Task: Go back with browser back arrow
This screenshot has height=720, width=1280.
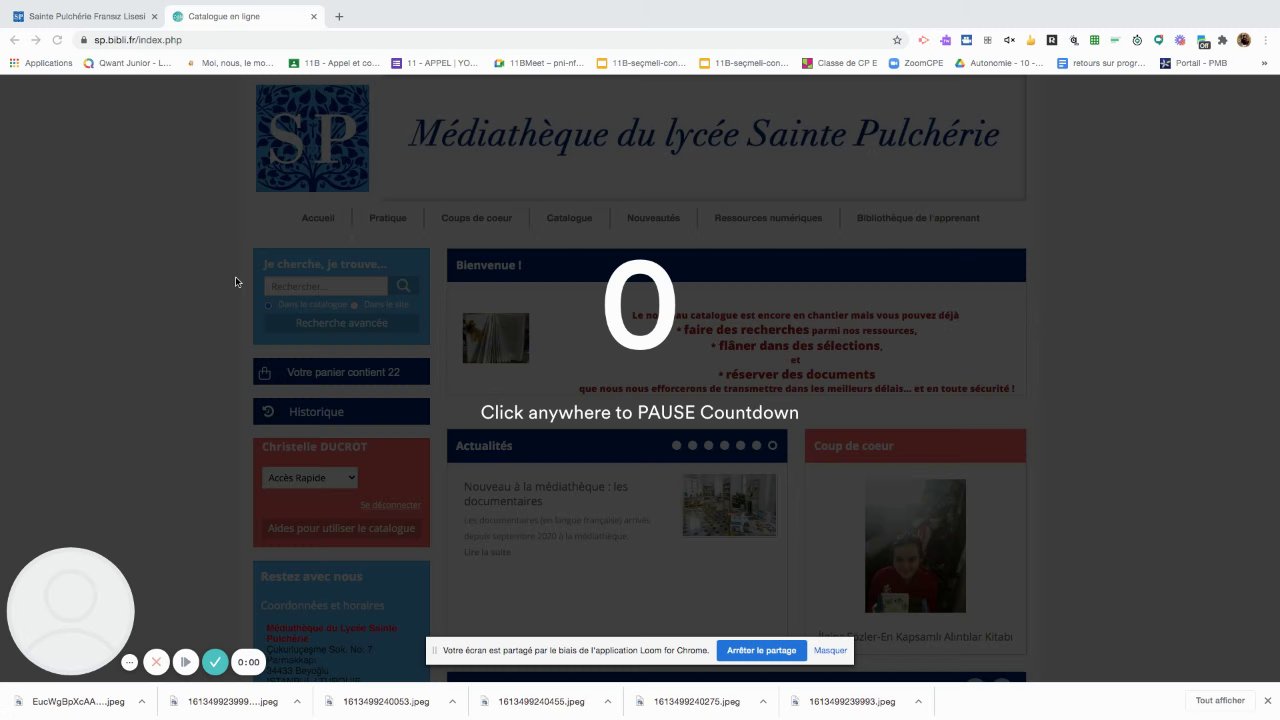Action: click(x=14, y=40)
